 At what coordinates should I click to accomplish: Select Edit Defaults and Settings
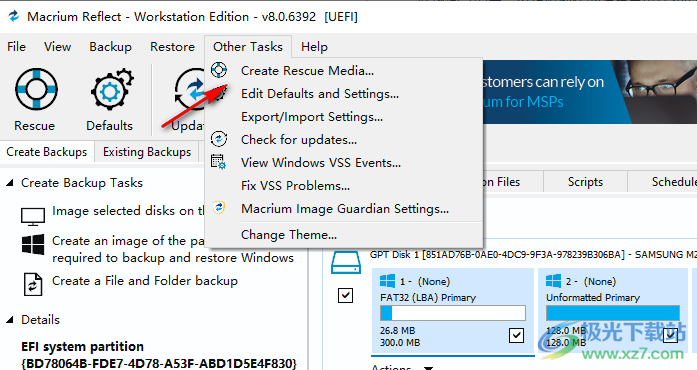[344, 94]
